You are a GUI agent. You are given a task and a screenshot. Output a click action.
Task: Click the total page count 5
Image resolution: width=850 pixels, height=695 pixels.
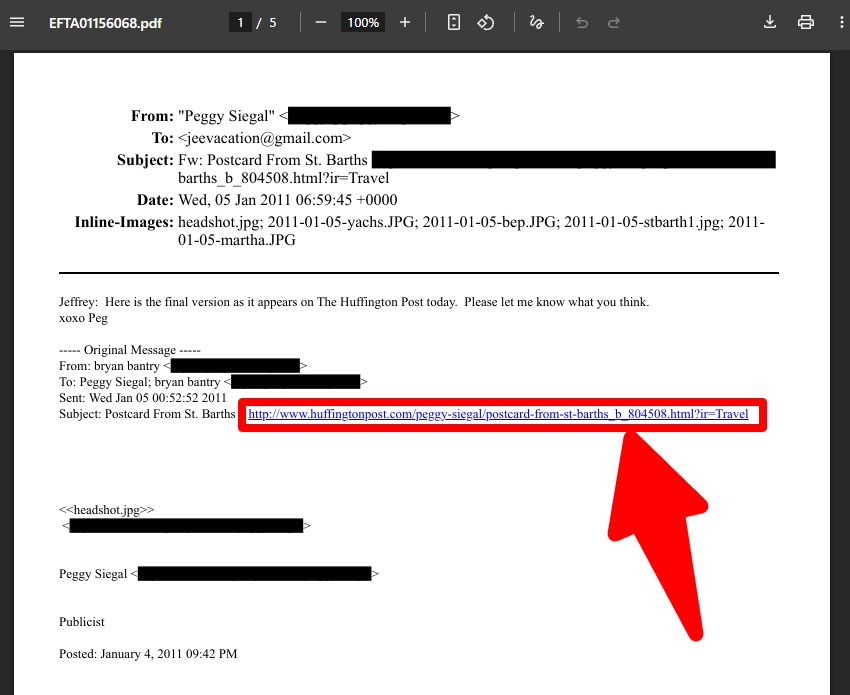(273, 22)
